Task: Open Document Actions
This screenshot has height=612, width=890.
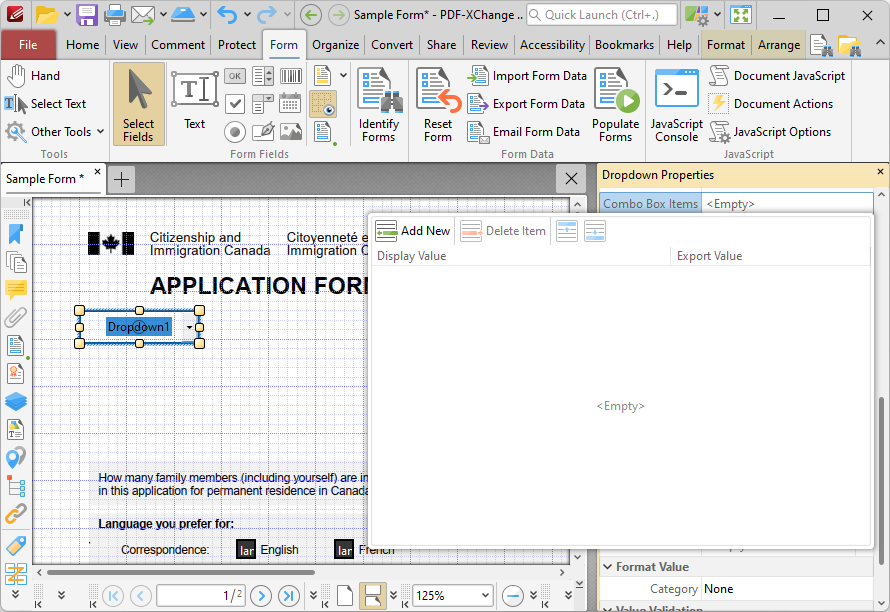Action: coord(771,104)
